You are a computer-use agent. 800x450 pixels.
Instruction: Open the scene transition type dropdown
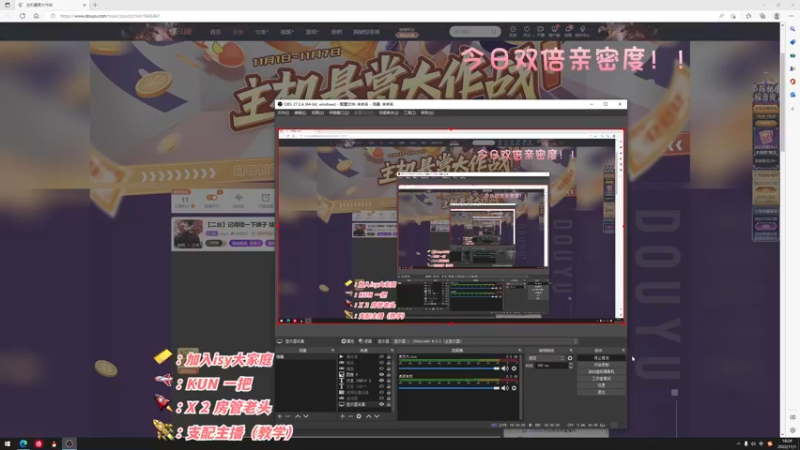[x=545, y=358]
